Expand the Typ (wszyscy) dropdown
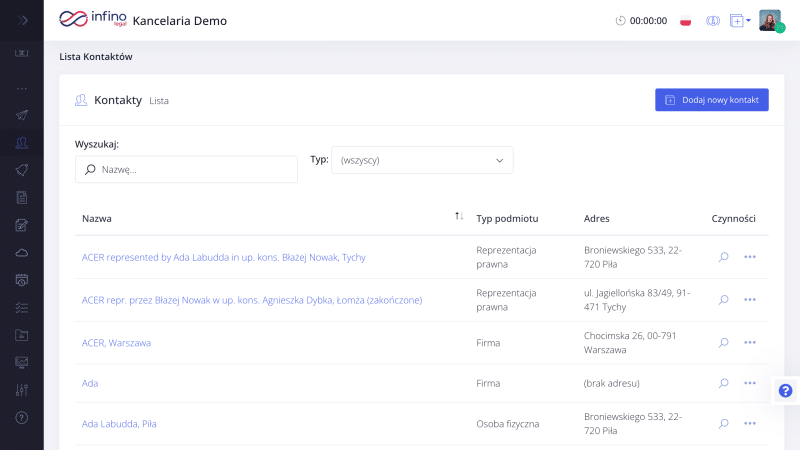800x450 pixels. (x=422, y=160)
